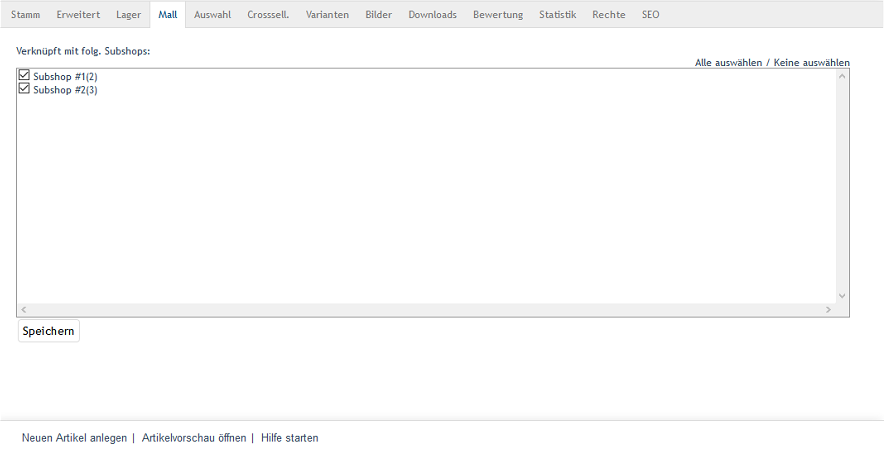Switch to the Stamm tab
Screen dimensions: 884x454
point(25,15)
